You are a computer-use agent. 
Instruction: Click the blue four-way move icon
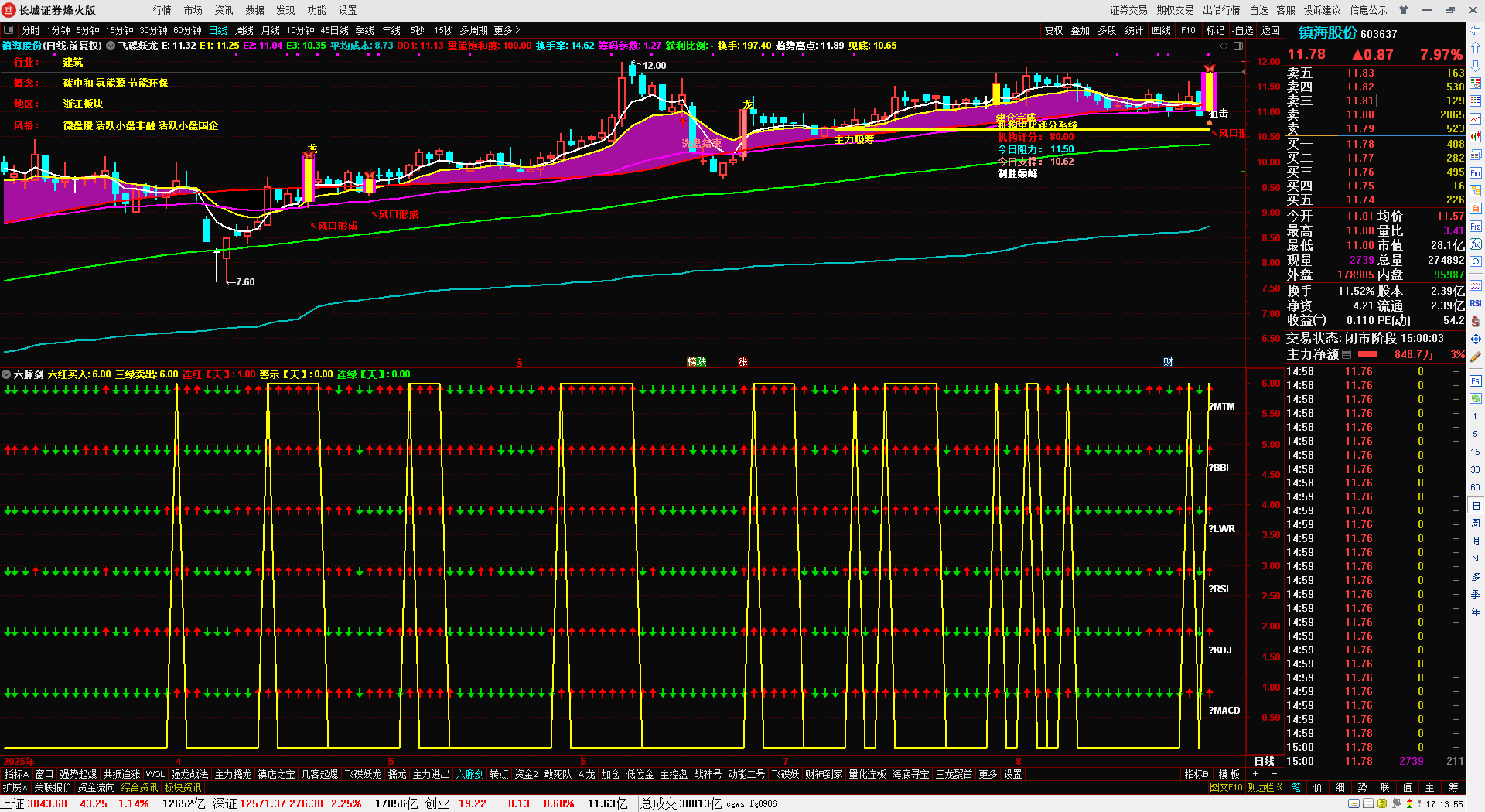pyautogui.click(x=1476, y=339)
